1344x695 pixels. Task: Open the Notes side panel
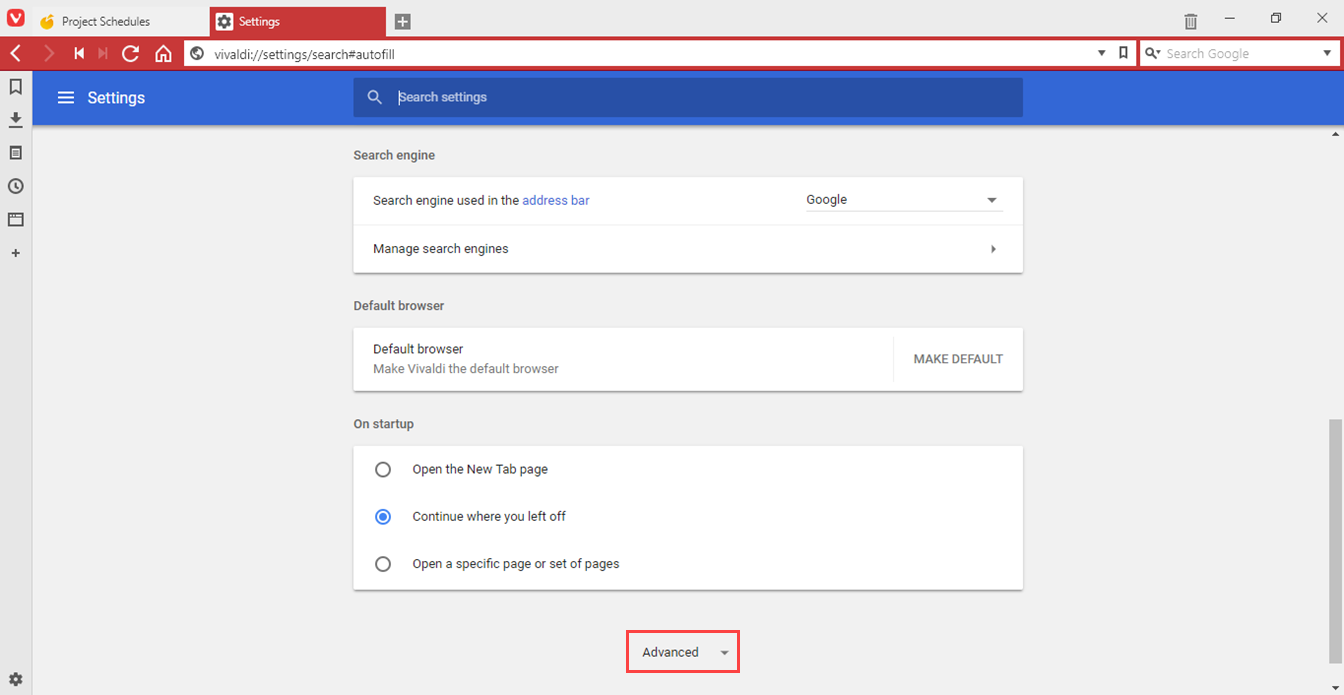pos(15,153)
